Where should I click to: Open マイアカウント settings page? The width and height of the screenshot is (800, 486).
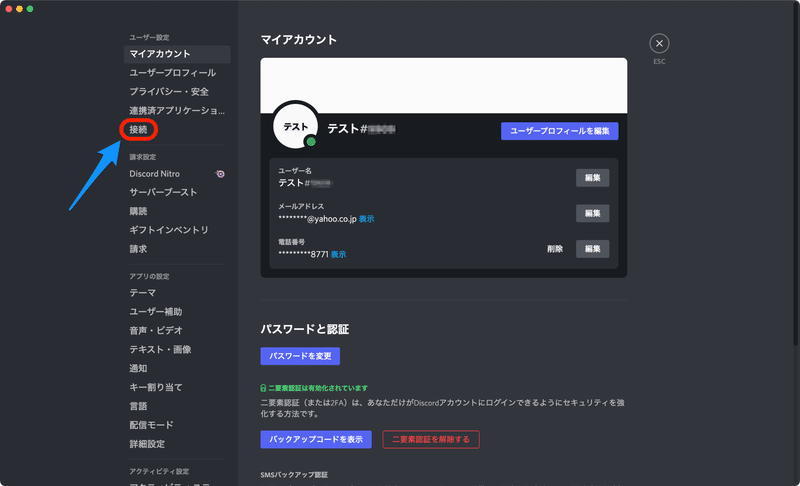pyautogui.click(x=177, y=54)
